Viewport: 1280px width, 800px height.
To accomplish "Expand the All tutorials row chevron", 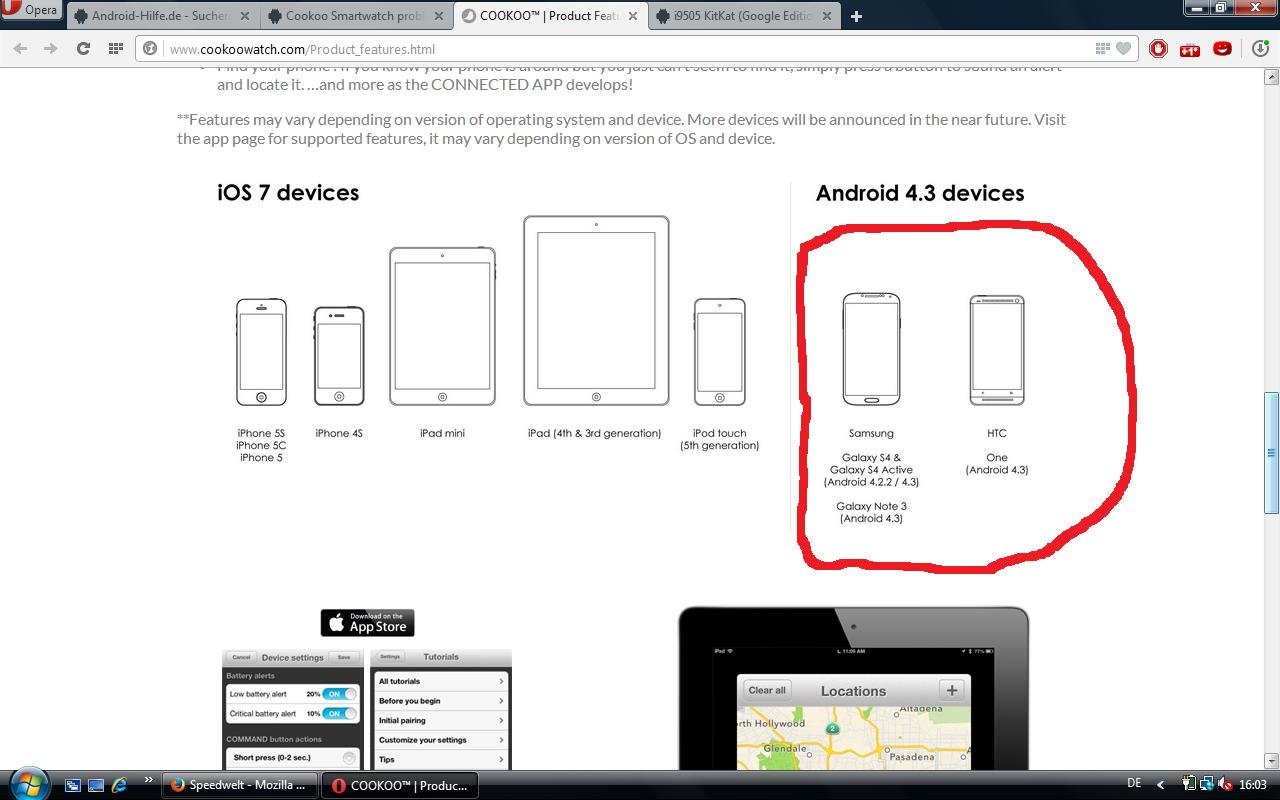I will 501,681.
